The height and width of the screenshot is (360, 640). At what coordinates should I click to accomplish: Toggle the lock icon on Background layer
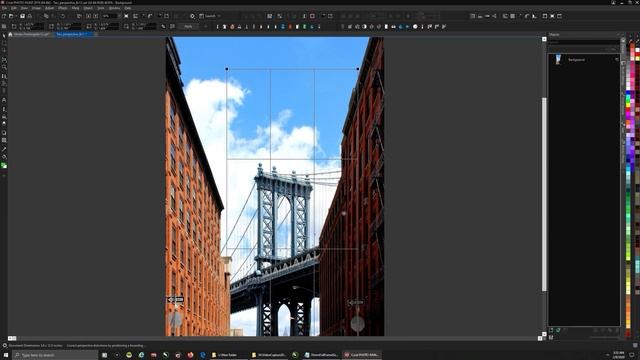pyautogui.click(x=616, y=60)
